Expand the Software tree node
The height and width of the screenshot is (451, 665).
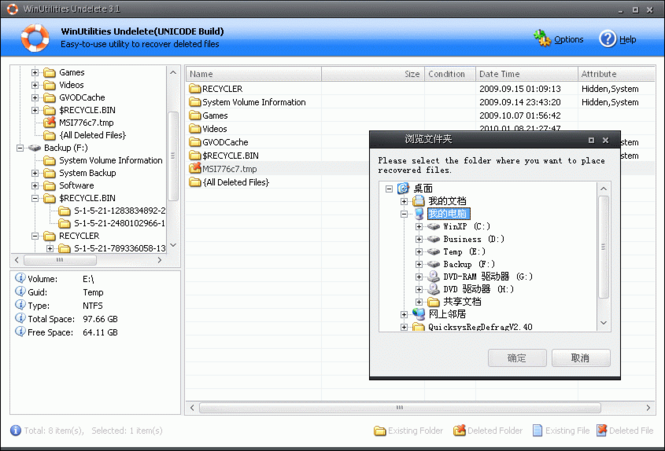pyautogui.click(x=35, y=186)
